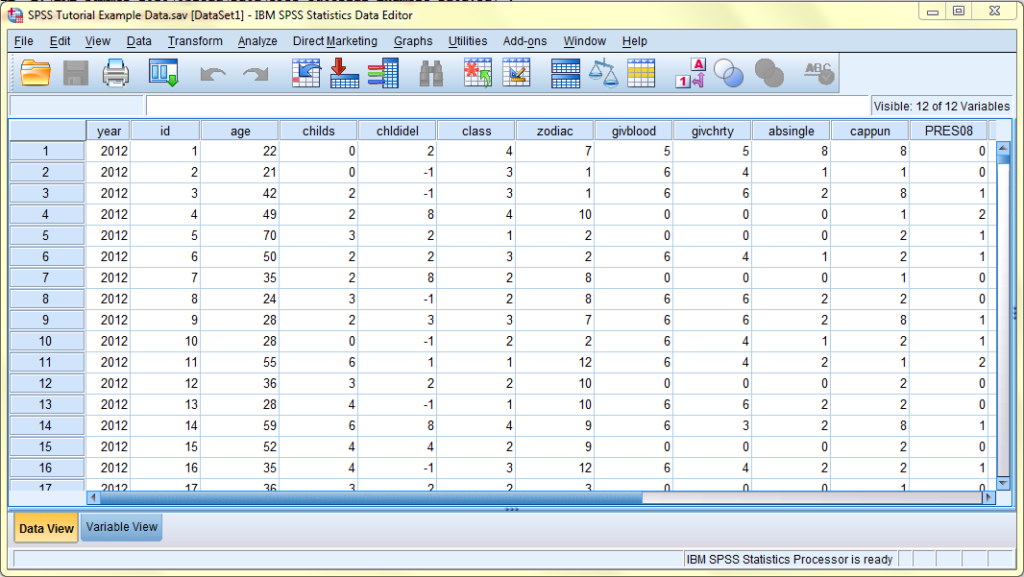Click the age cell showing 42
This screenshot has height=577, width=1024.
pos(240,193)
